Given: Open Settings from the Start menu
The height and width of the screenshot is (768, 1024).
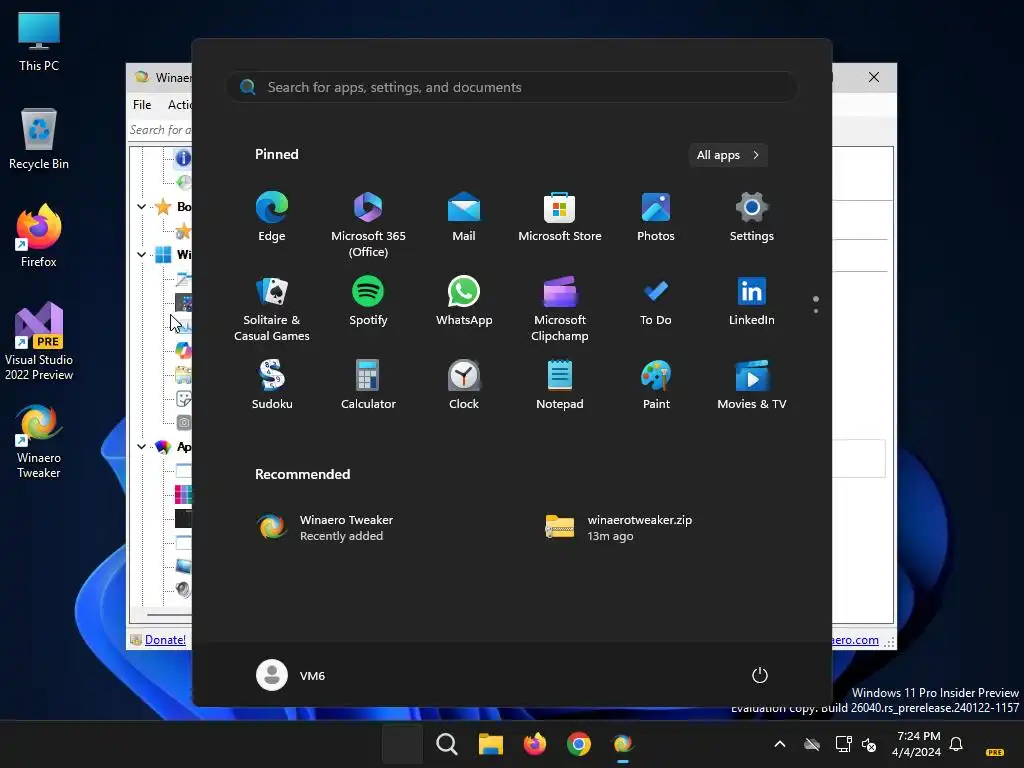Looking at the screenshot, I should (752, 217).
